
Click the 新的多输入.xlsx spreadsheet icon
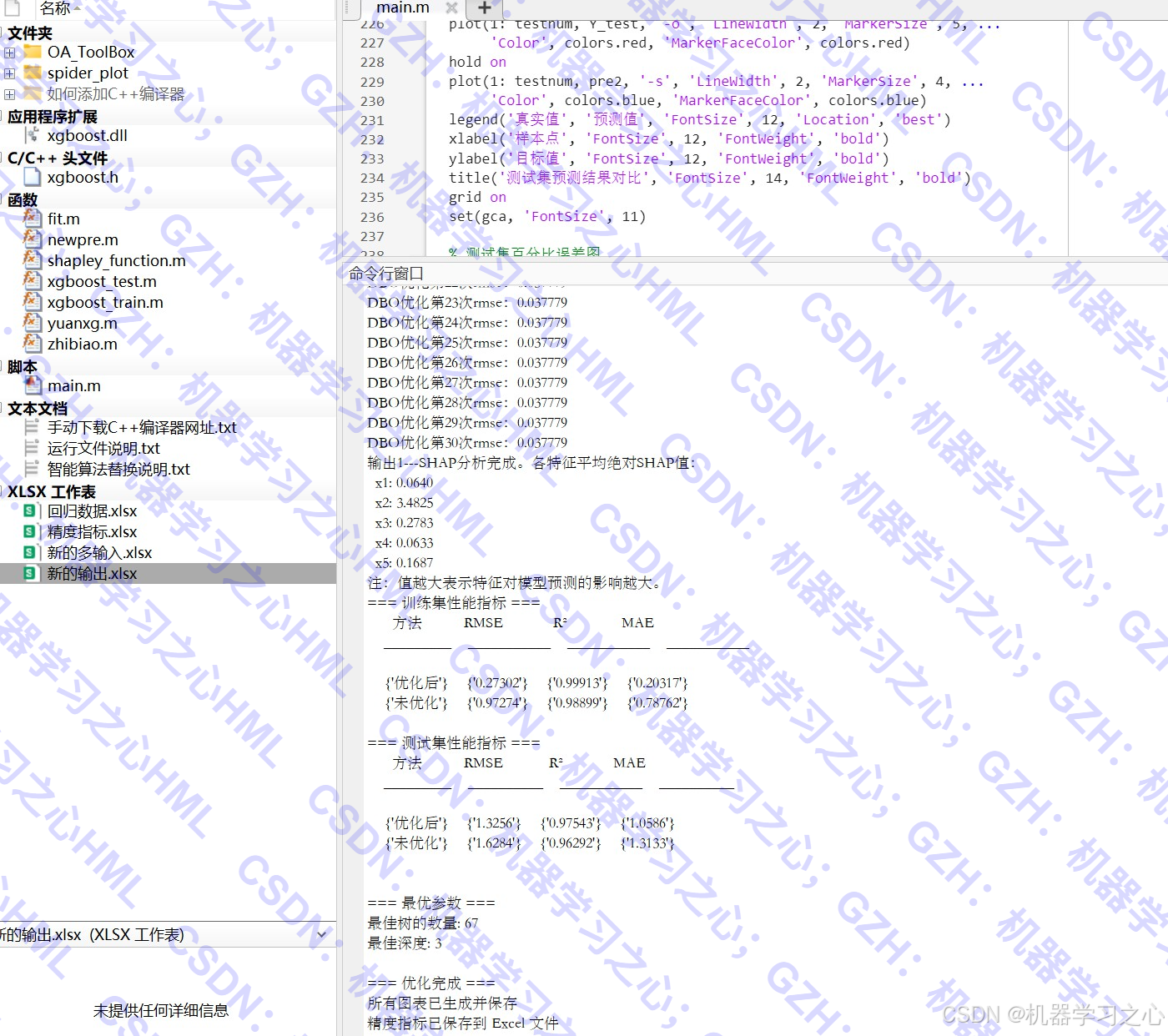pyautogui.click(x=31, y=552)
